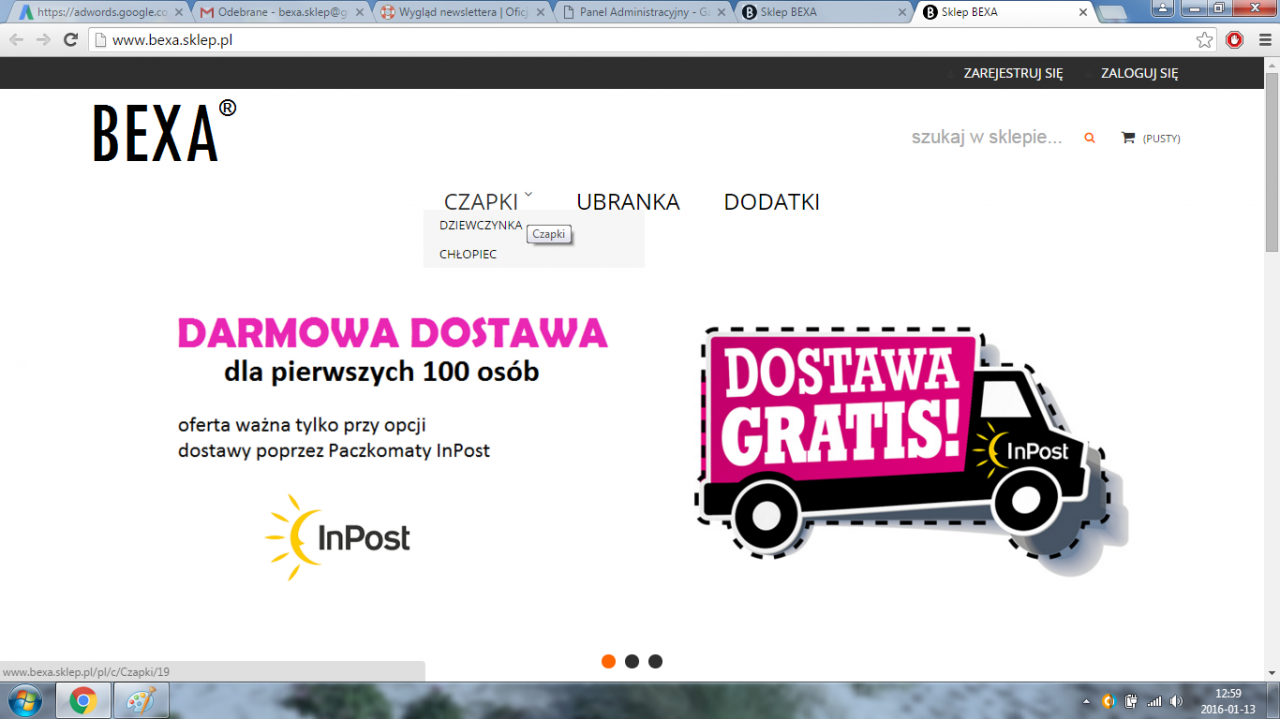
Task: Click the DARMOWA DOSTAWA headline
Action: click(x=393, y=333)
